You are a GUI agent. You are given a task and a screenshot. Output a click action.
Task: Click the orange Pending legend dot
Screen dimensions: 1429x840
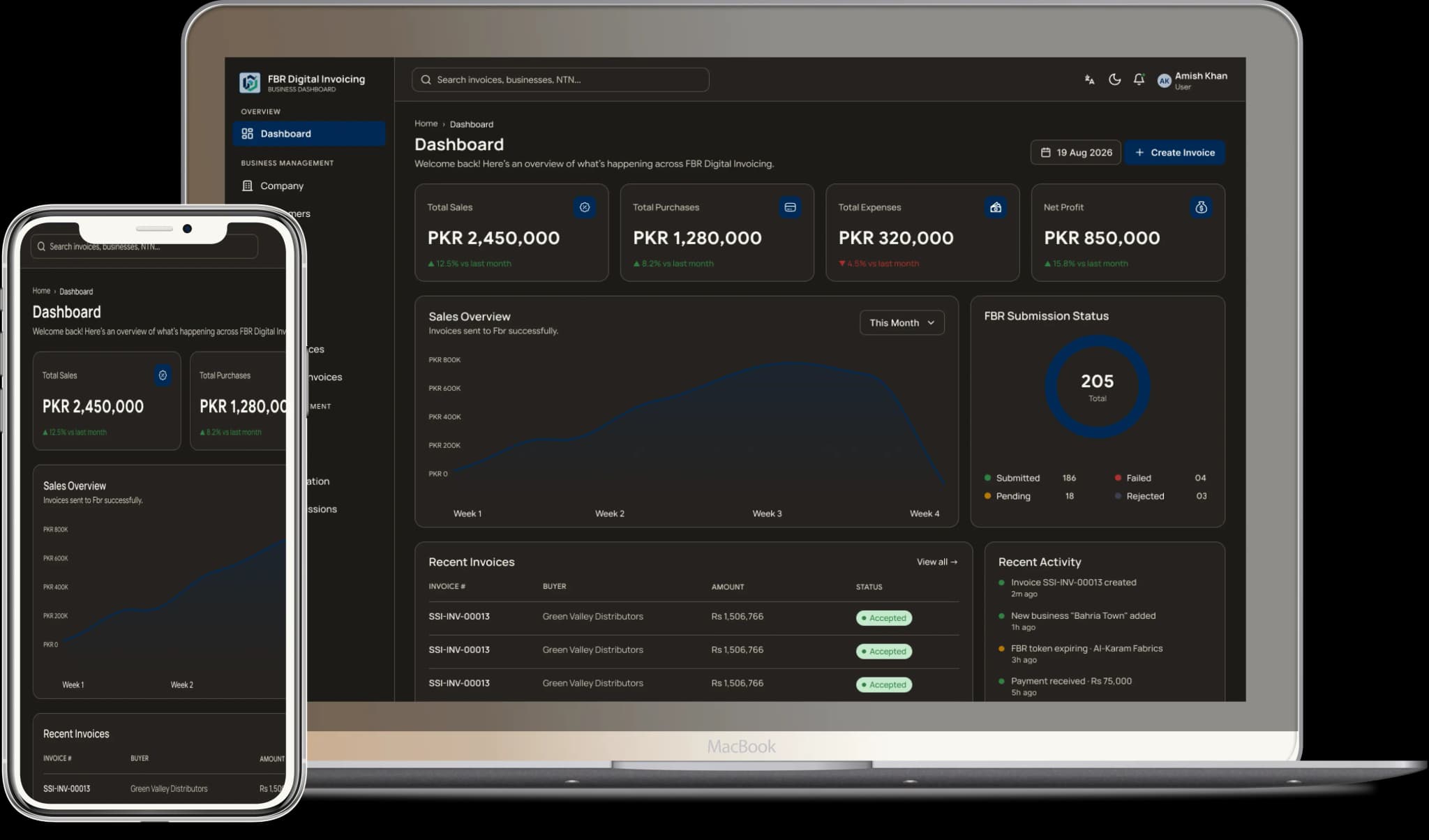point(987,496)
